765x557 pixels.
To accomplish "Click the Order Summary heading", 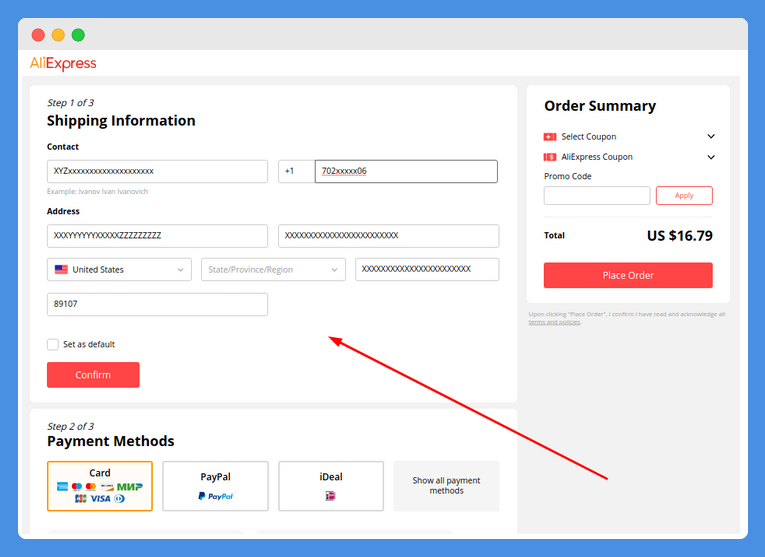I will 600,106.
